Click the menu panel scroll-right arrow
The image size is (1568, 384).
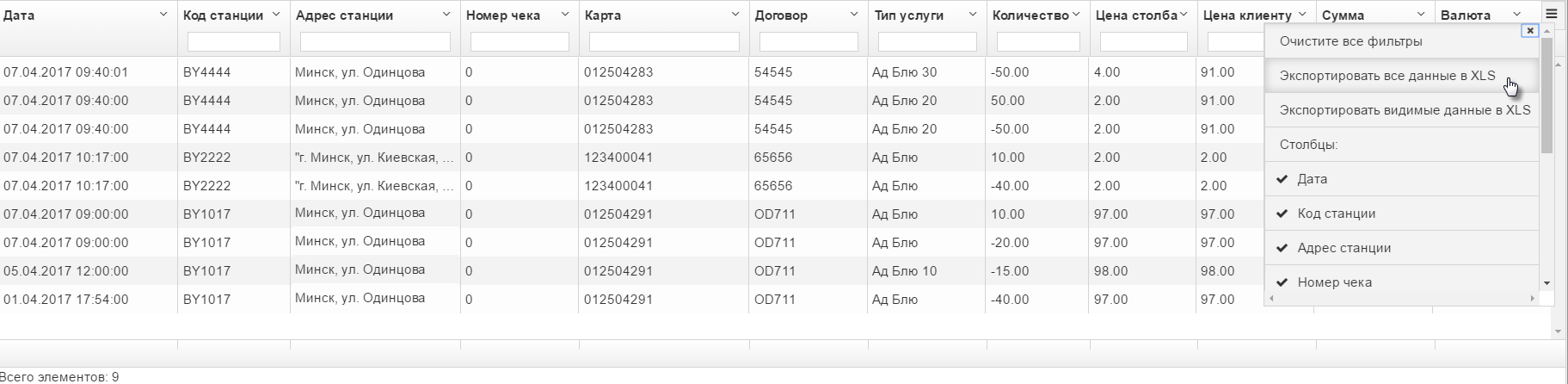coord(1532,298)
